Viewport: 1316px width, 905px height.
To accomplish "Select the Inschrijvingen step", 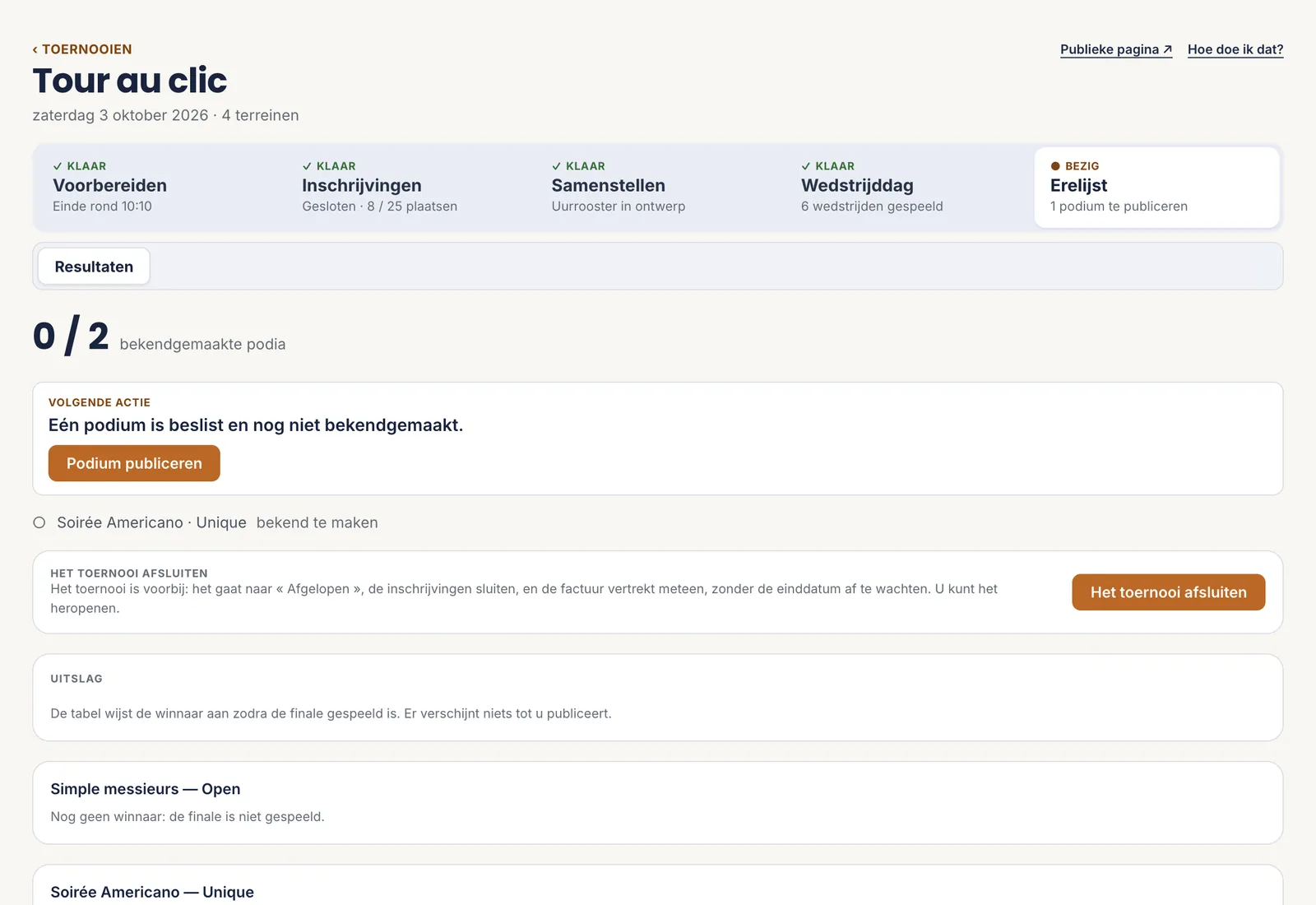I will [x=409, y=187].
